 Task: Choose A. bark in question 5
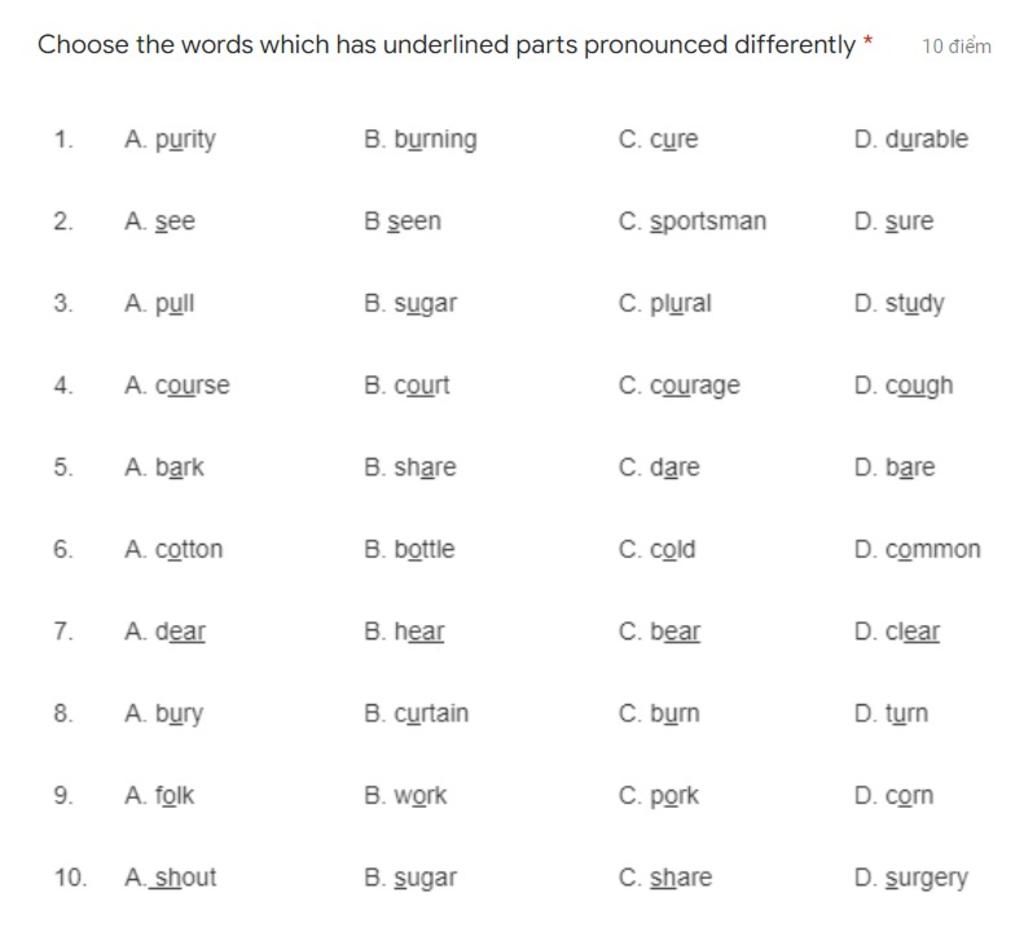point(164,467)
